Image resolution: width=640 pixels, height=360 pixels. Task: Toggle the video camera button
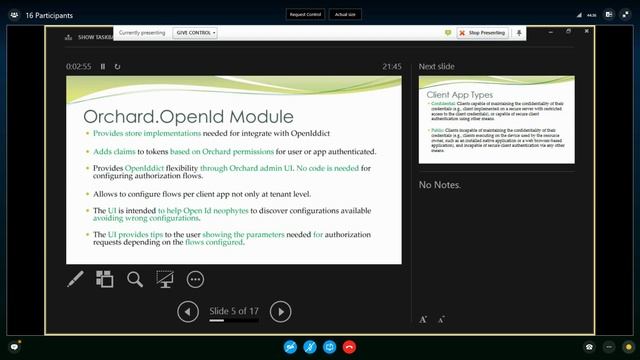[x=290, y=347]
